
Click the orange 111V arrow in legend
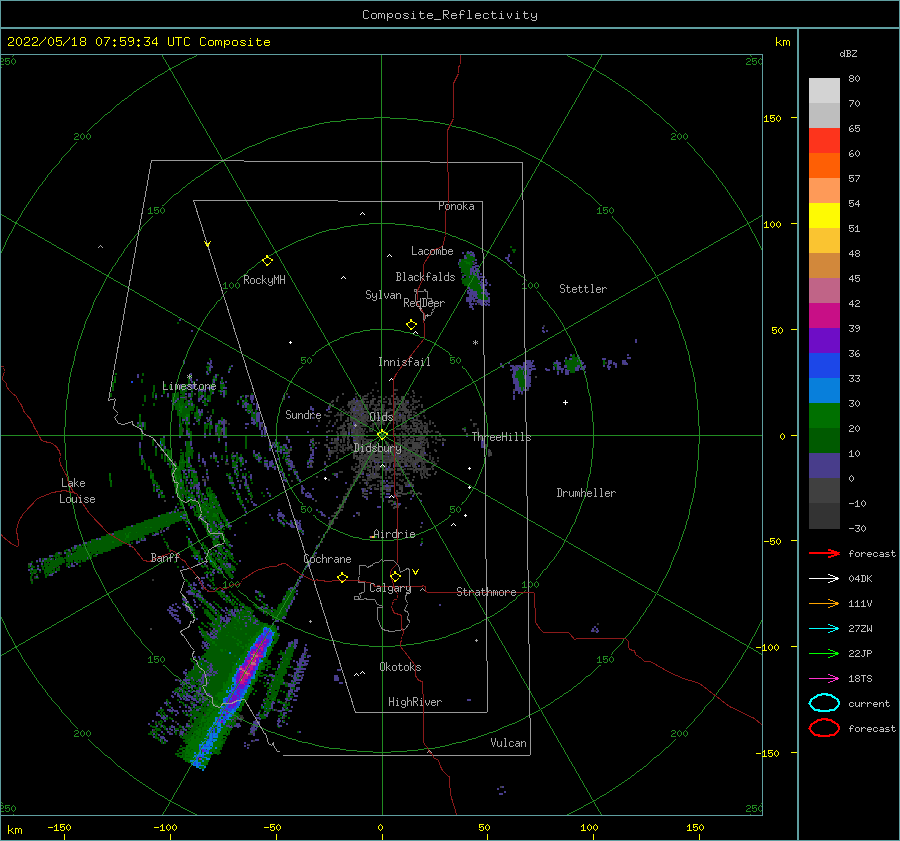(824, 603)
